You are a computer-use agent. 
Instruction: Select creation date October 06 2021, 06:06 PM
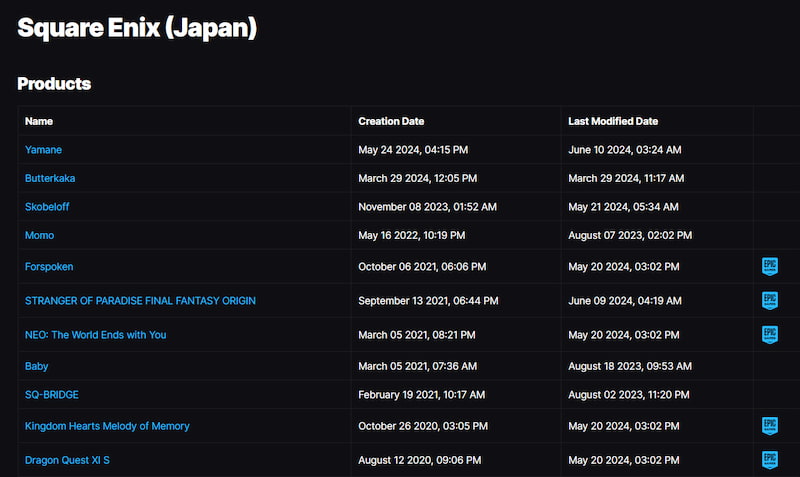click(x=422, y=266)
